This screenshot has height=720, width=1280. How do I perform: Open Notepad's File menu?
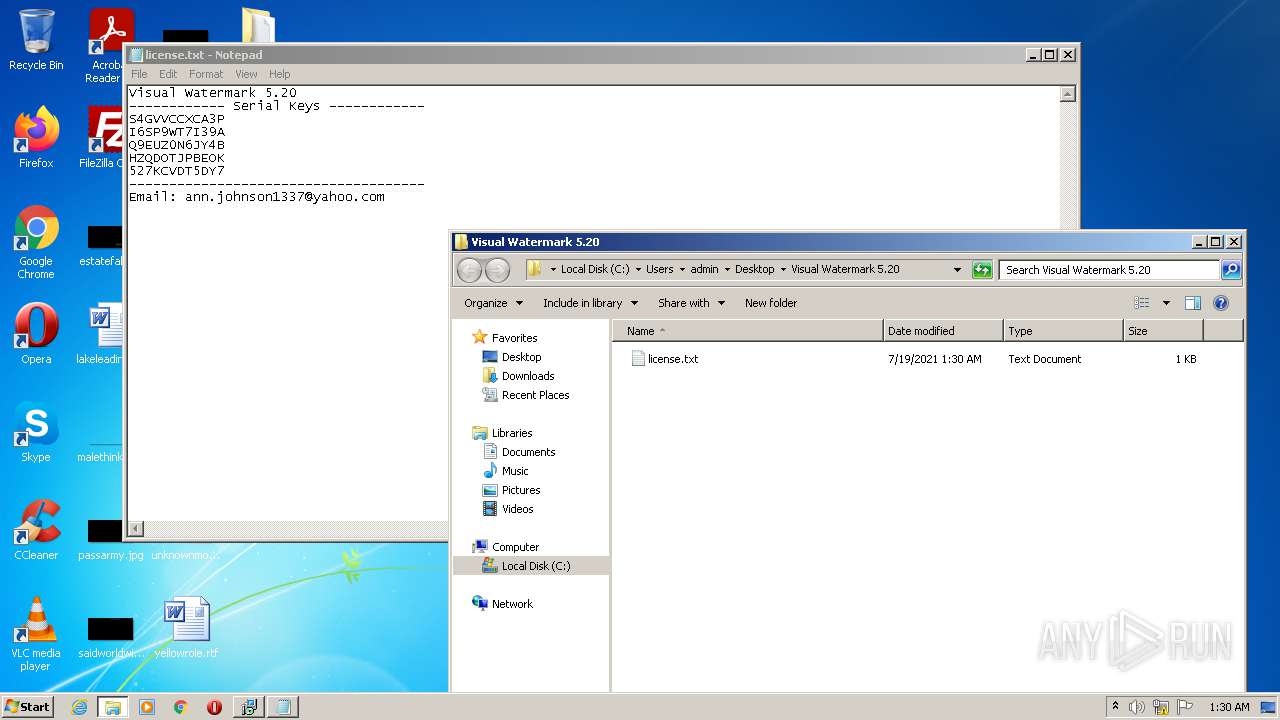point(139,74)
